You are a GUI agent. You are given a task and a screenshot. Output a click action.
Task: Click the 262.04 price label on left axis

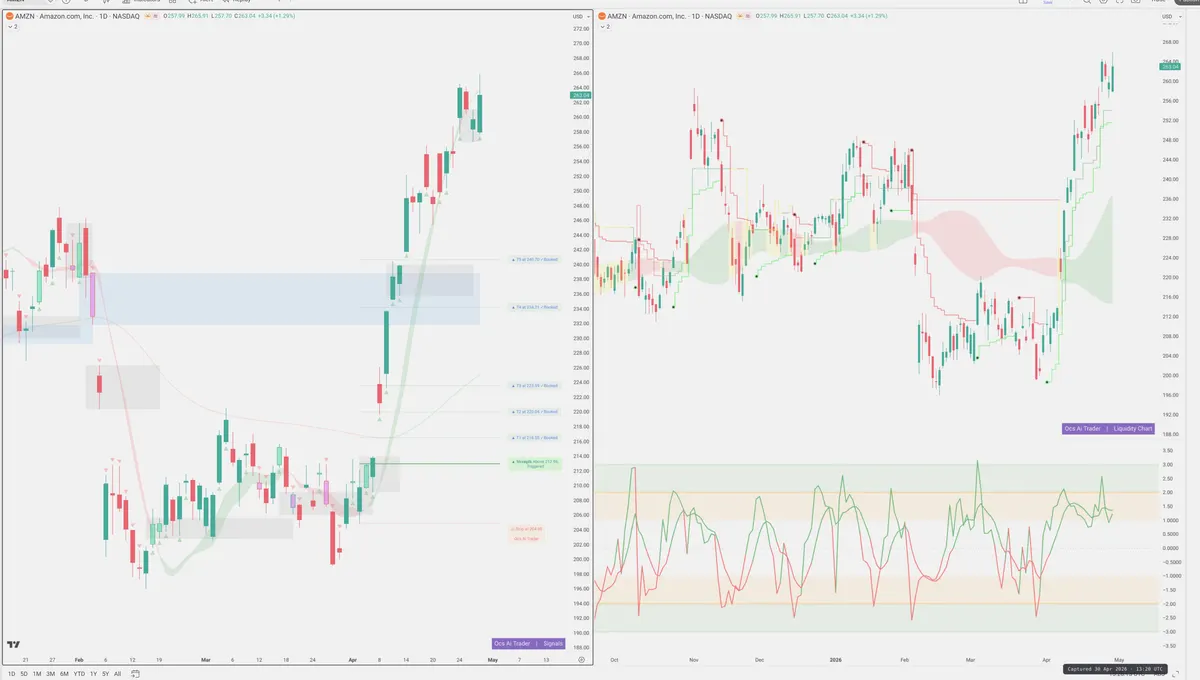[x=581, y=95]
